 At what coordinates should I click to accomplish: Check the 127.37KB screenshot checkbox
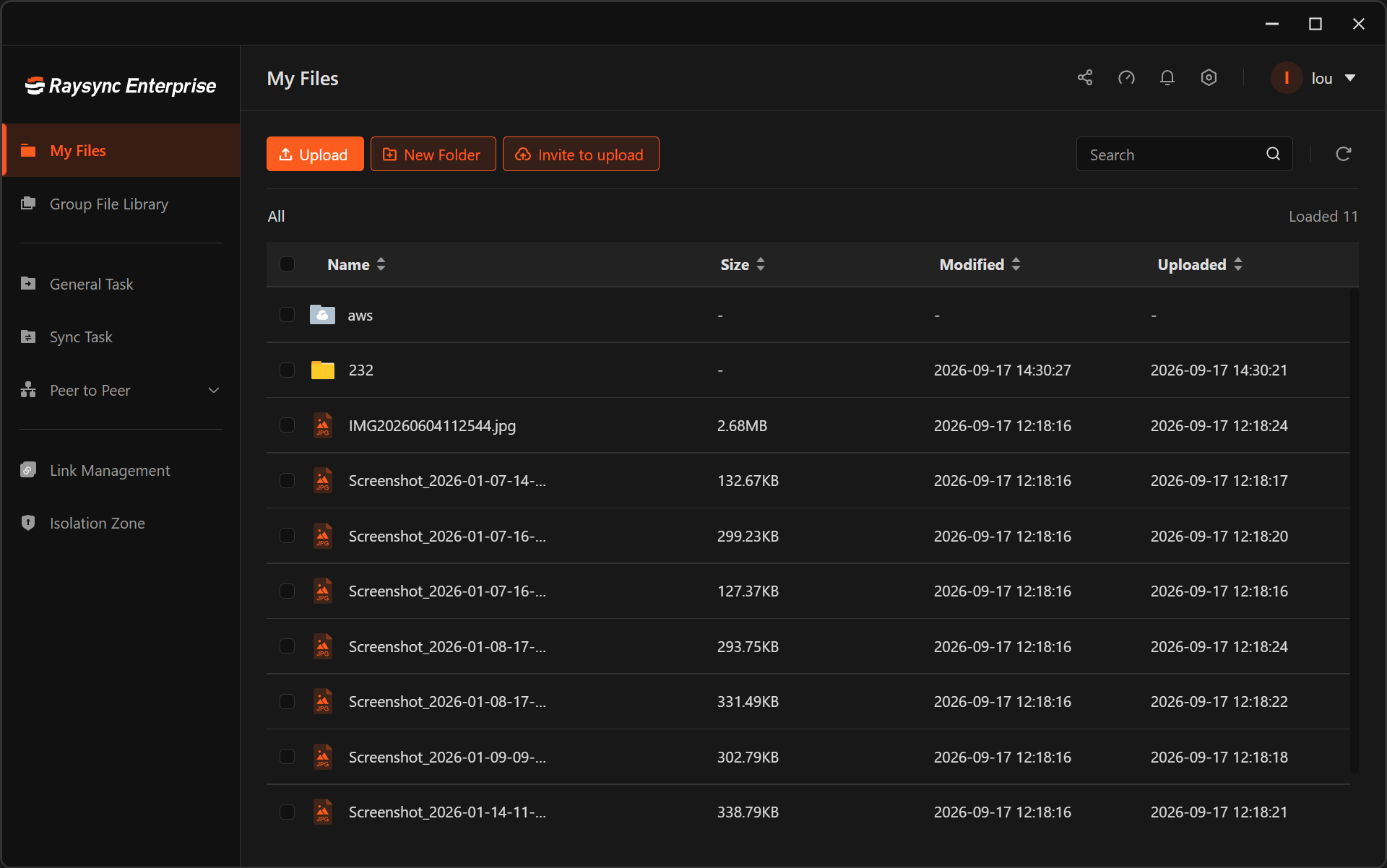coord(287,591)
